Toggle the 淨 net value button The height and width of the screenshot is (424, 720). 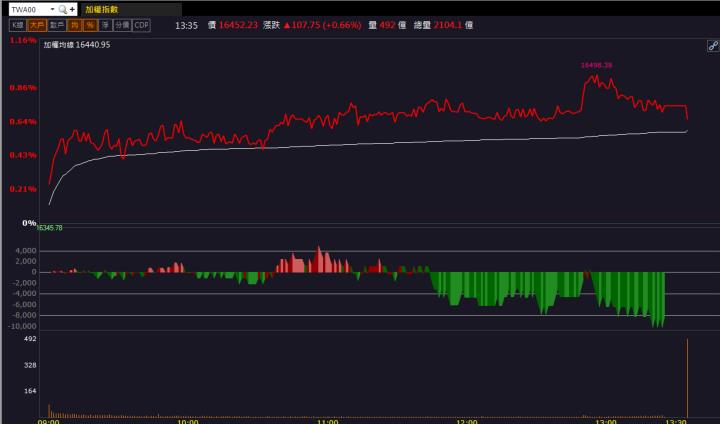pyautogui.click(x=105, y=25)
